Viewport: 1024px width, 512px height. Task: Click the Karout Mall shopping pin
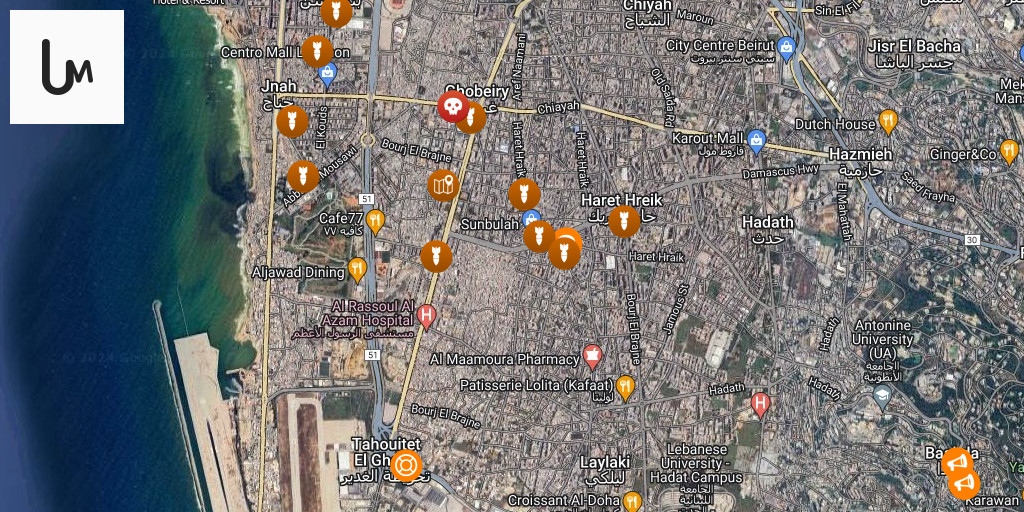pyautogui.click(x=756, y=142)
